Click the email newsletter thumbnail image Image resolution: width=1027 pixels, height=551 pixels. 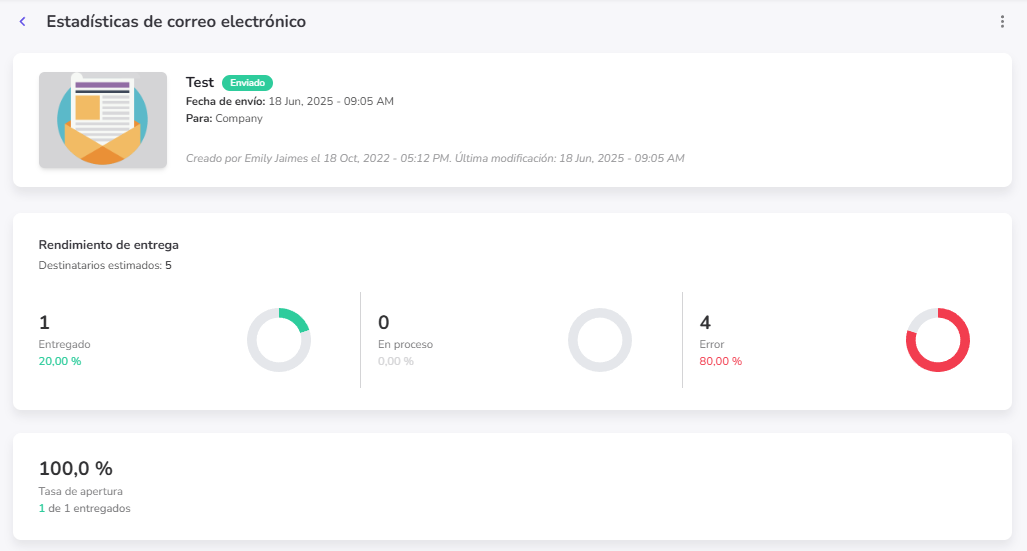click(x=103, y=120)
